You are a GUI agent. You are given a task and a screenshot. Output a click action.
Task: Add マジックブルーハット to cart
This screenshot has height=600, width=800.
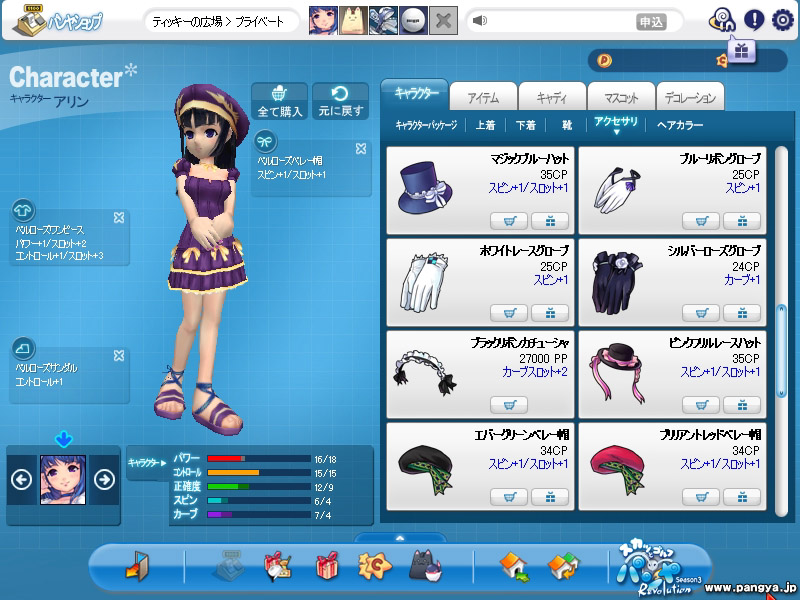point(509,221)
